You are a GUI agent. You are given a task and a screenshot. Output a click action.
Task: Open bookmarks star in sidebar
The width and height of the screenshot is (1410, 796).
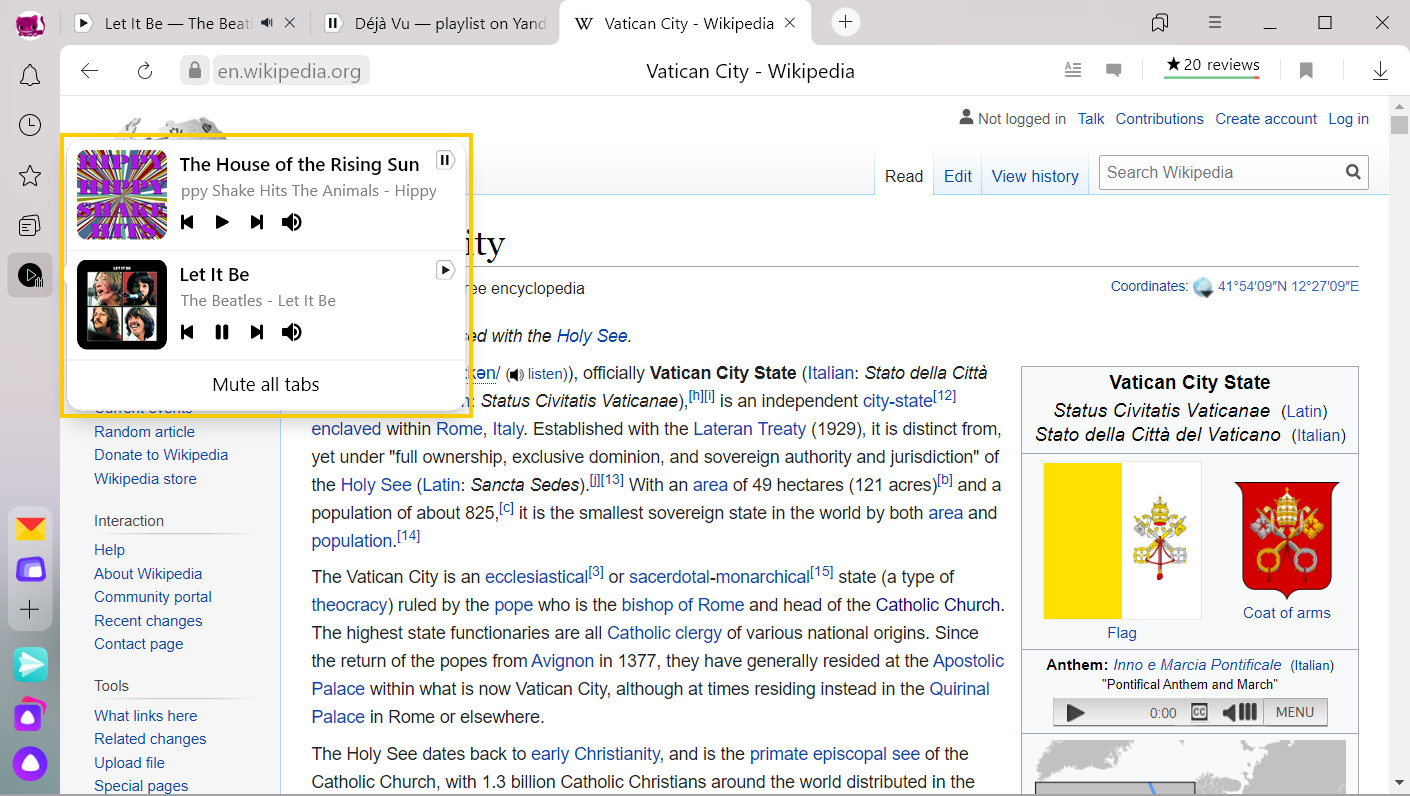click(x=30, y=176)
